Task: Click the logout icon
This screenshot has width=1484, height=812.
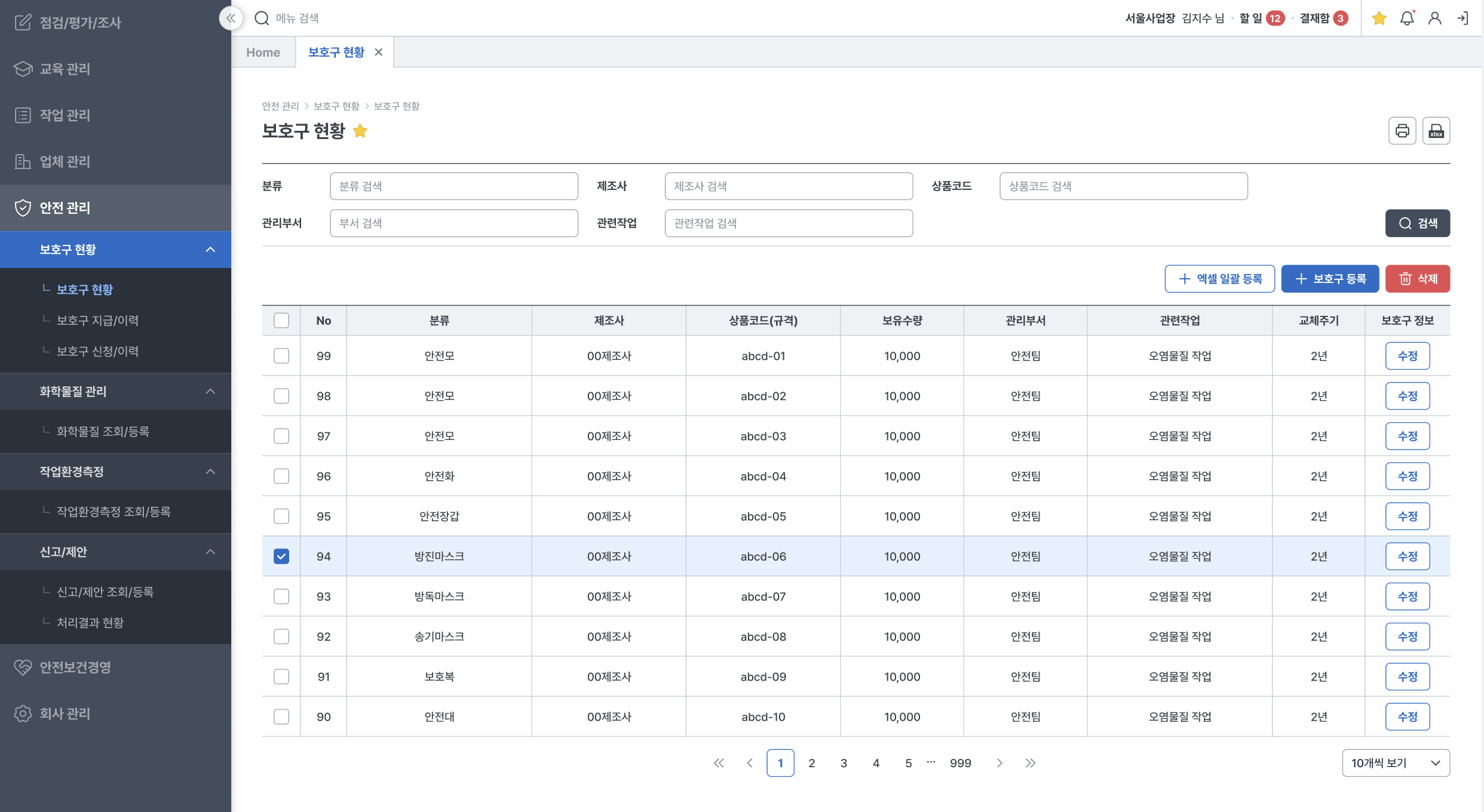Action: click(1462, 19)
